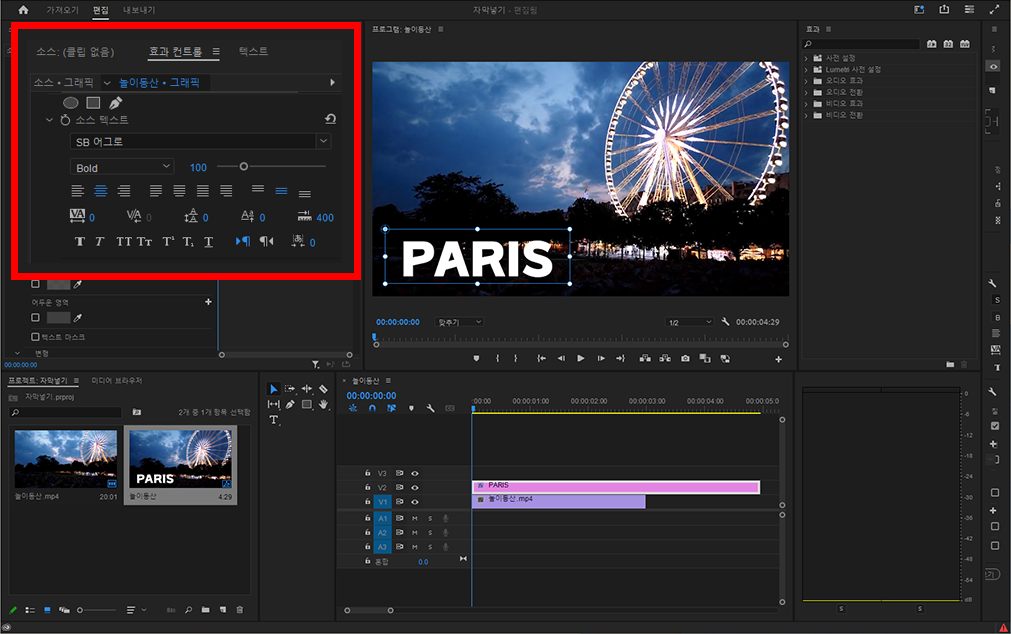Expand the 비디오 효과 folder
The image size is (1011, 634).
tap(806, 103)
